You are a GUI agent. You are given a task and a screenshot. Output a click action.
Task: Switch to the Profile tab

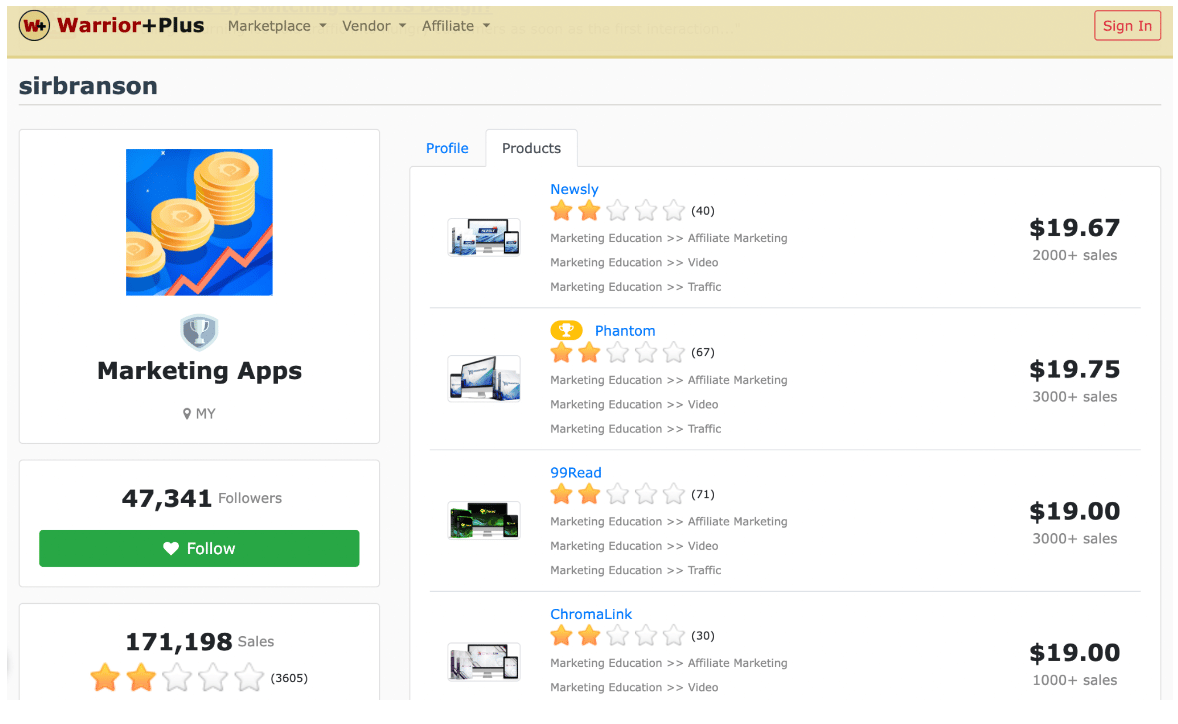(x=447, y=149)
